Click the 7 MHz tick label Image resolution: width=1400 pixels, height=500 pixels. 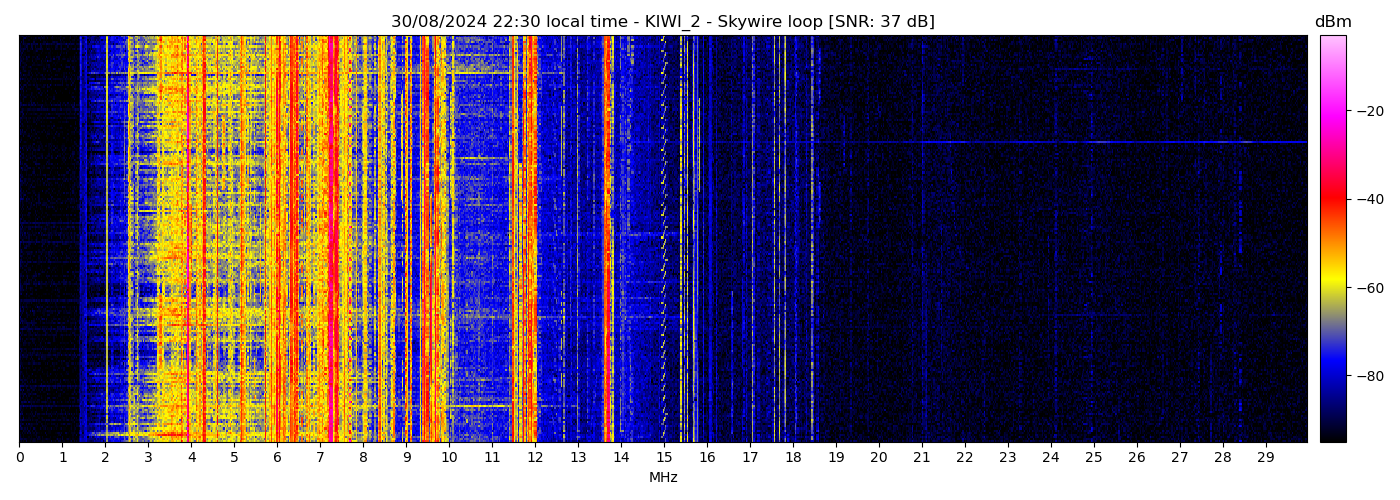click(x=320, y=457)
